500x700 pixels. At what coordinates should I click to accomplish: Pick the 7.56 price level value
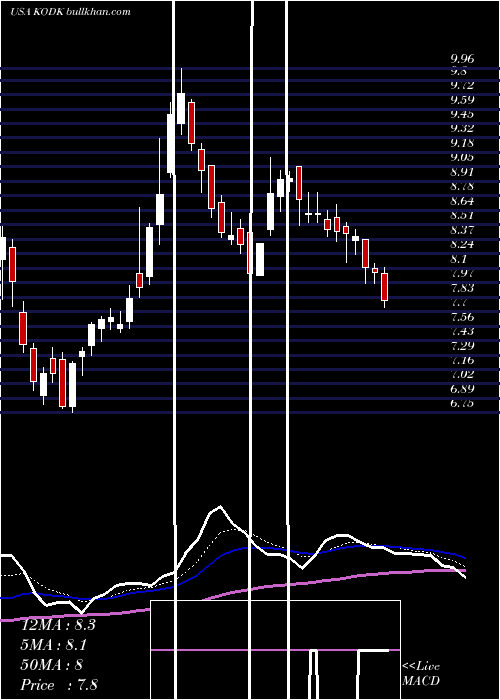coord(462,317)
